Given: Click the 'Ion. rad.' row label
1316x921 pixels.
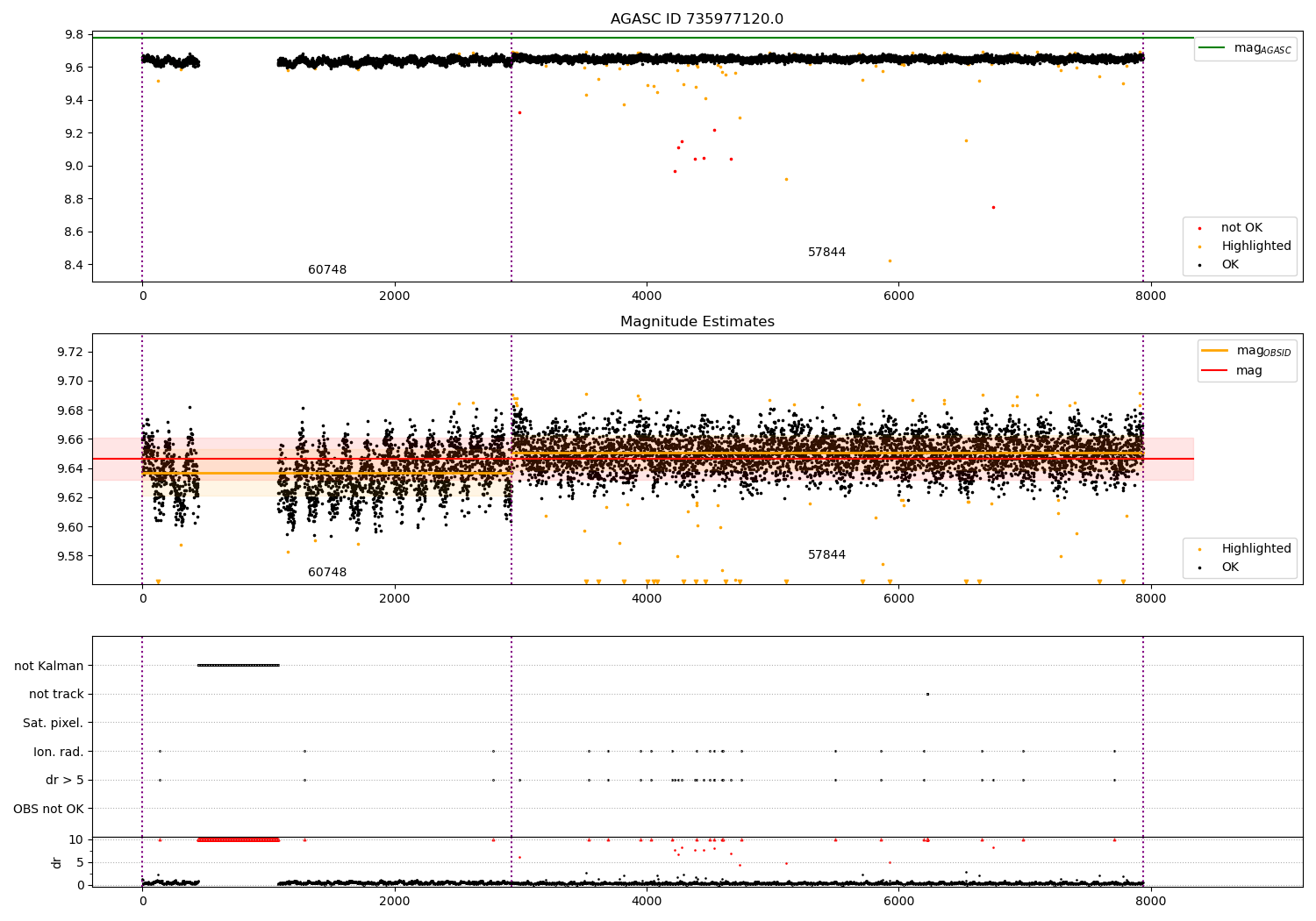Looking at the screenshot, I should [x=59, y=752].
